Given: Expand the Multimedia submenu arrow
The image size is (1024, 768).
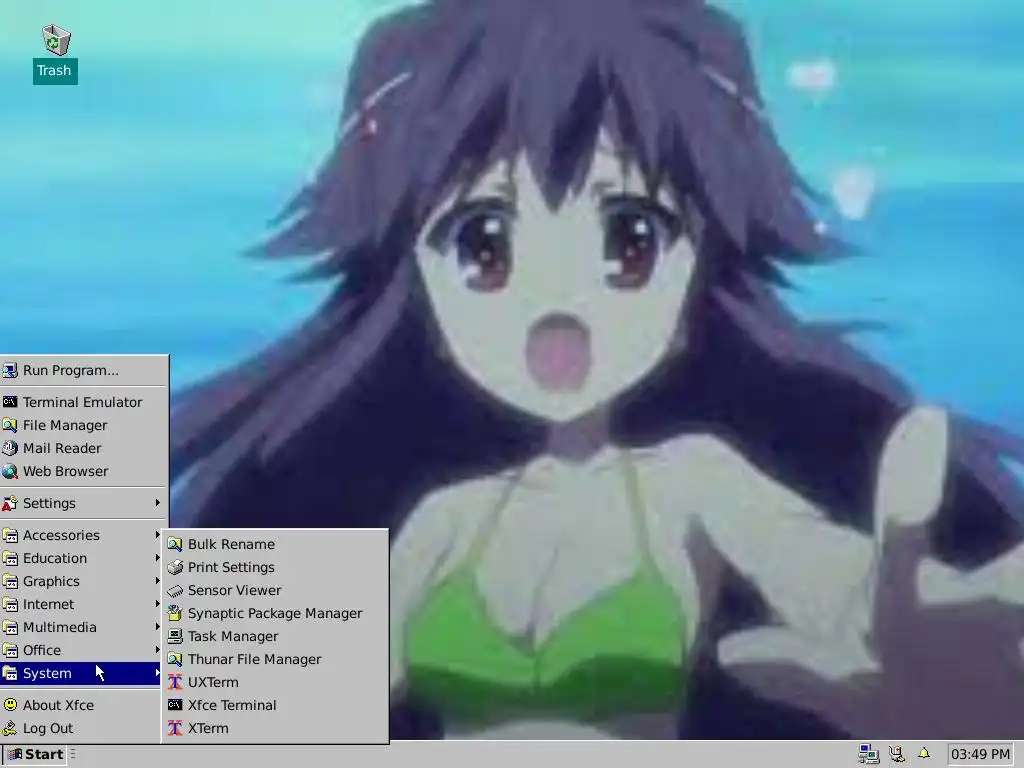Looking at the screenshot, I should 157,627.
